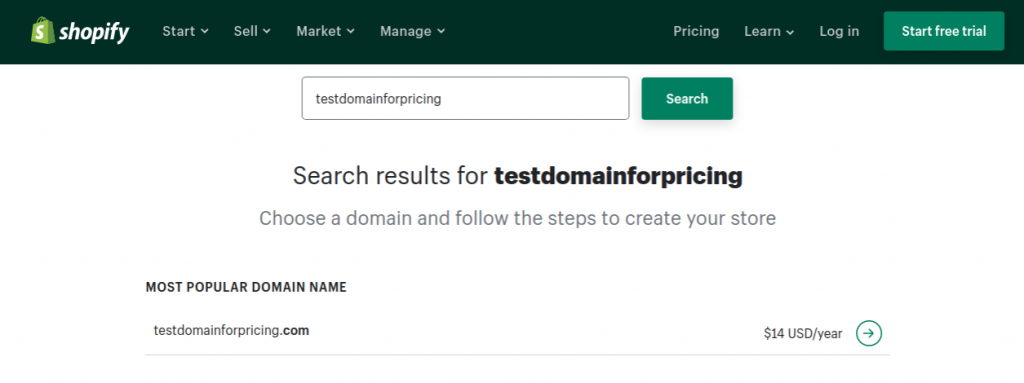Image resolution: width=1024 pixels, height=383 pixels.
Task: Click the shopify wordmark text in header
Action: click(94, 32)
